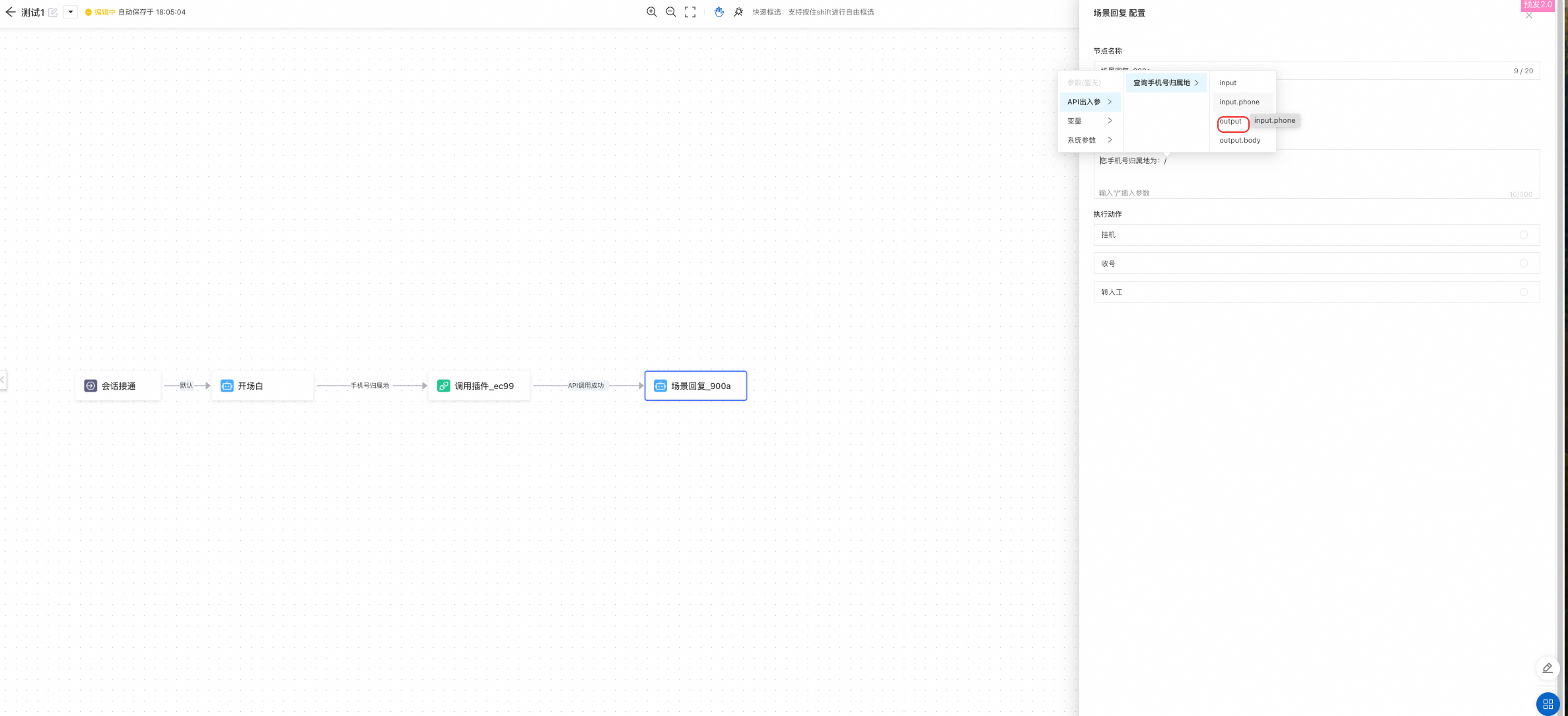Click the chevron beside 变量
This screenshot has width=1568, height=716.
pos(1110,121)
